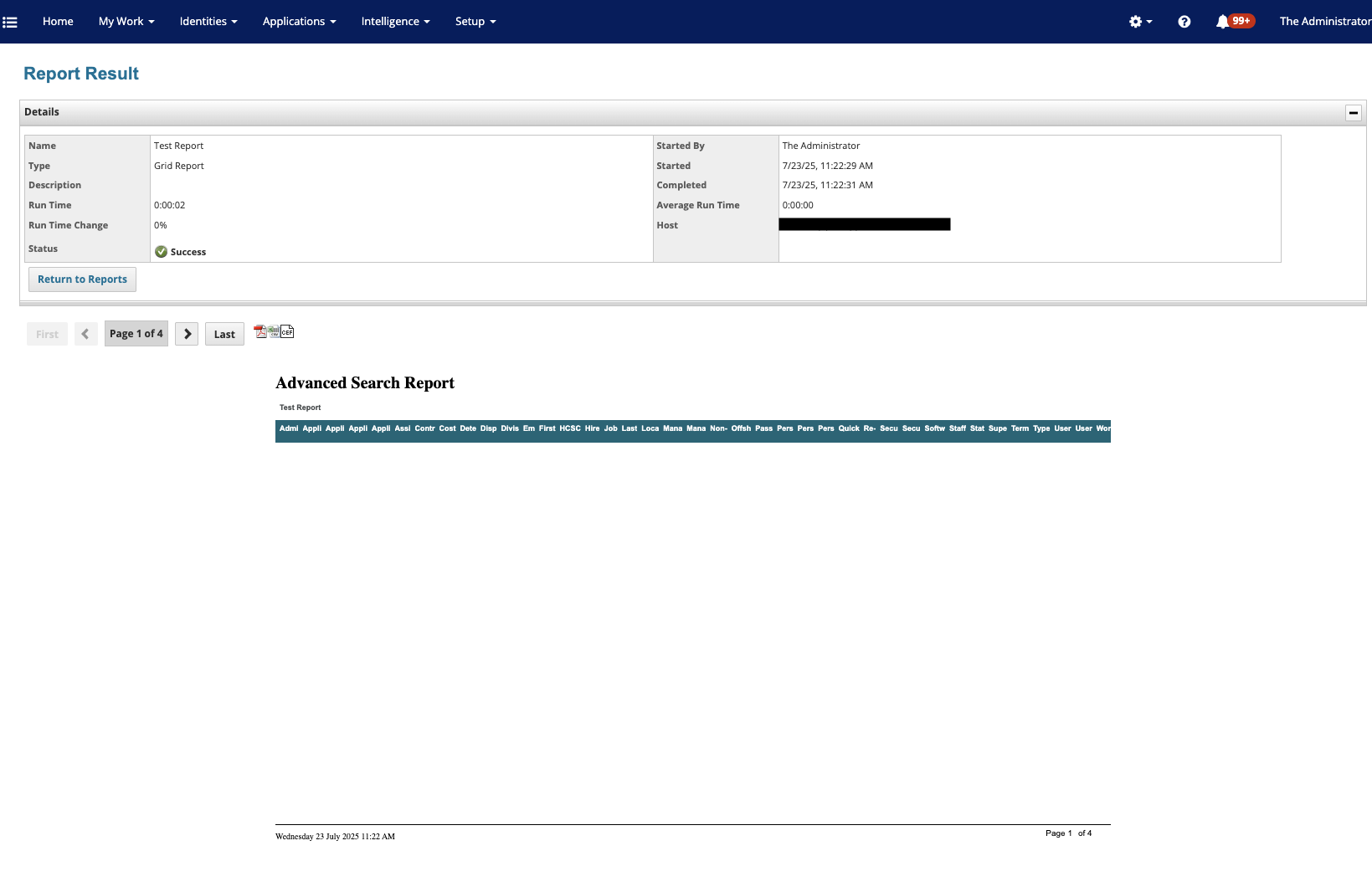Export report as CSV
The image size is (1372, 892).
pyautogui.click(x=274, y=331)
